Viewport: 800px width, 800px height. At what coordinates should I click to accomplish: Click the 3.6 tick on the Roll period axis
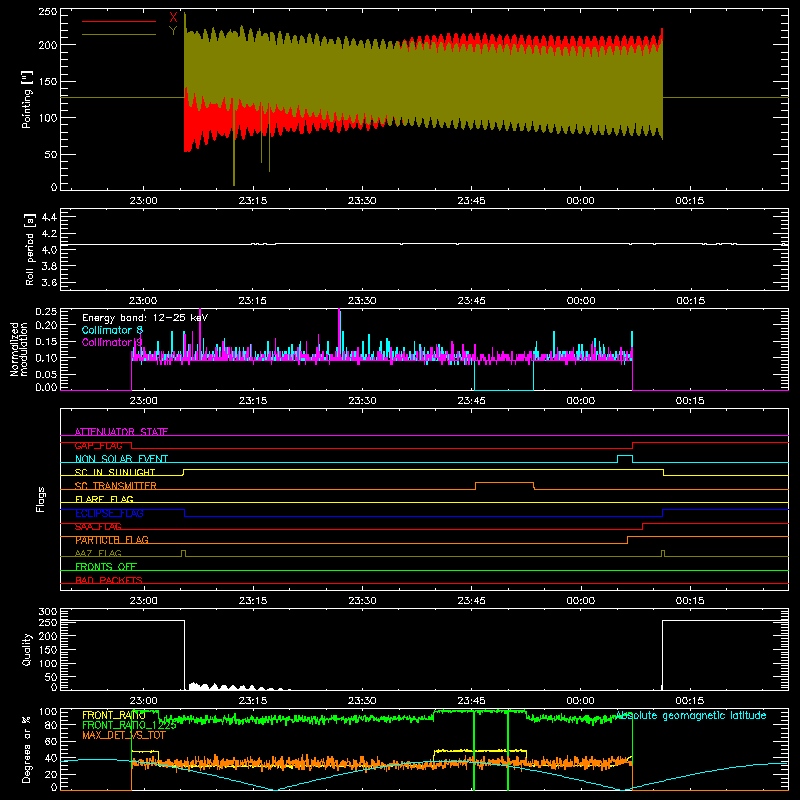(x=49, y=282)
